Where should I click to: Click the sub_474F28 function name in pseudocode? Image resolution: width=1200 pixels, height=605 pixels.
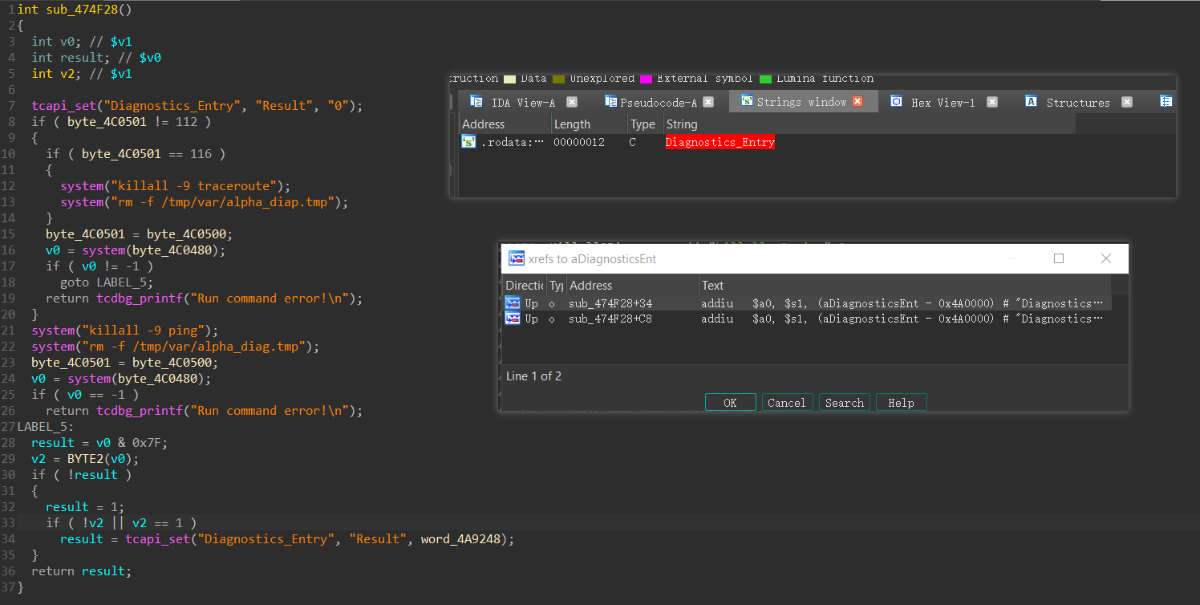[82, 9]
